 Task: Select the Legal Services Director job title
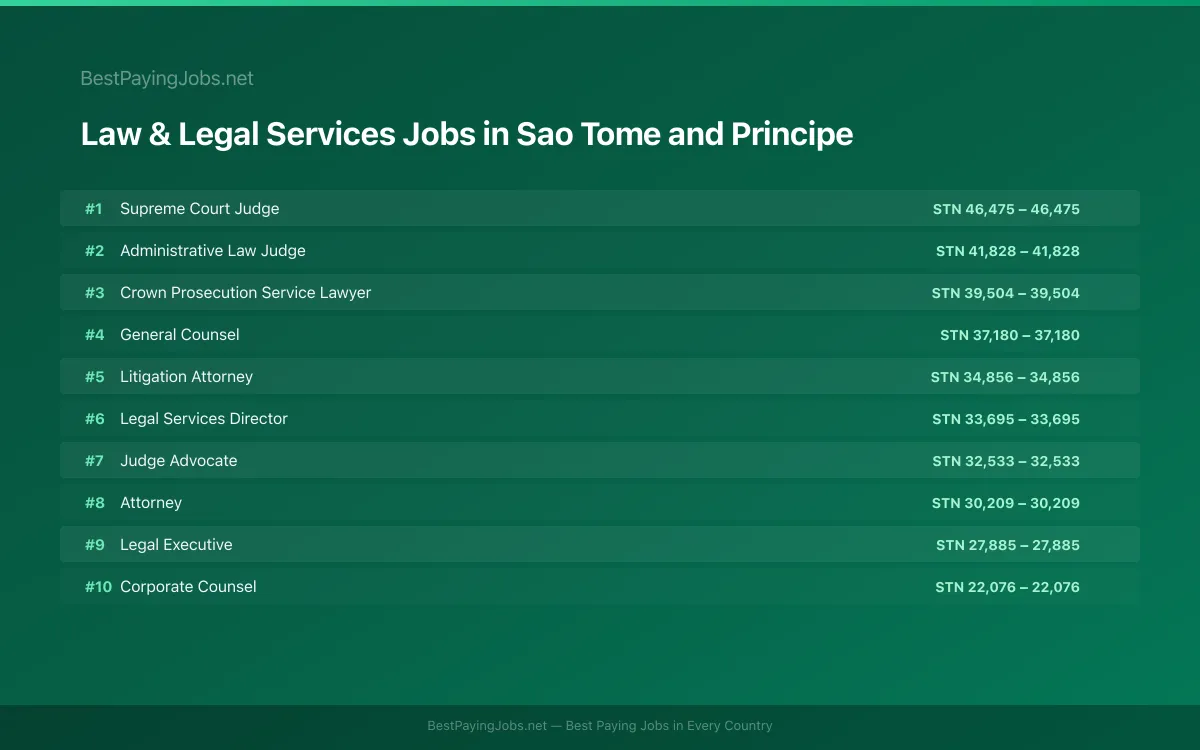(204, 419)
